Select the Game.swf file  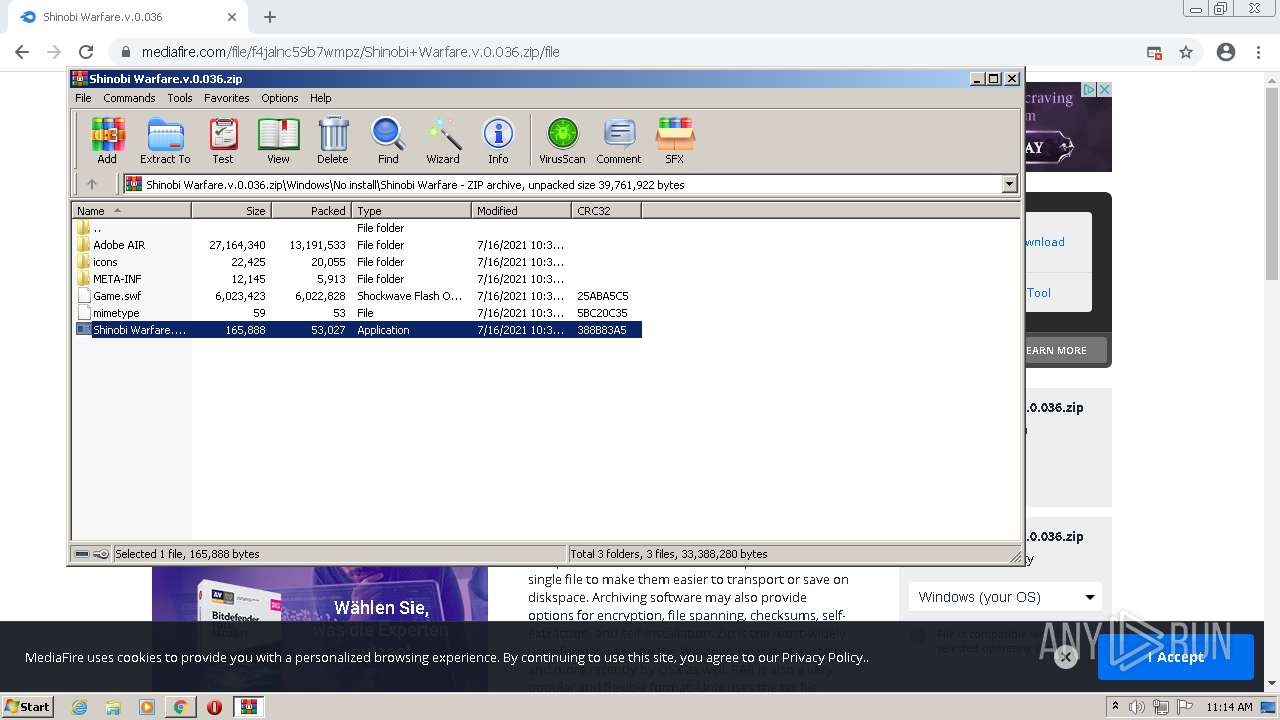(358, 296)
